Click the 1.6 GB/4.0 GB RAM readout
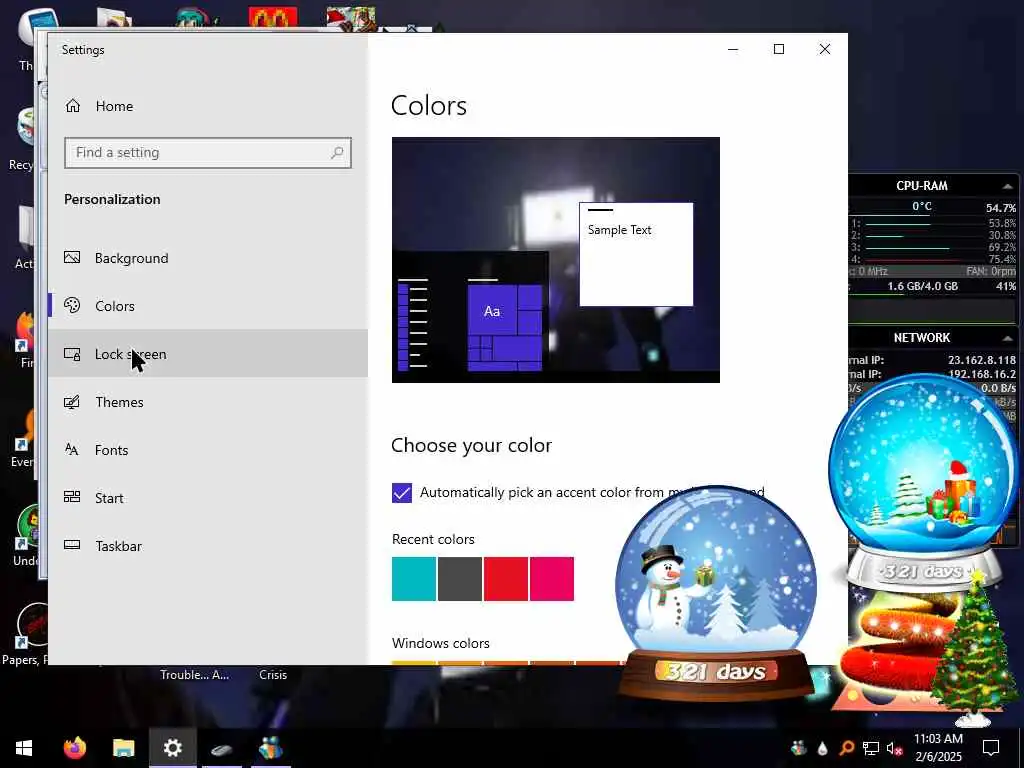Viewport: 1024px width, 768px height. (x=922, y=286)
